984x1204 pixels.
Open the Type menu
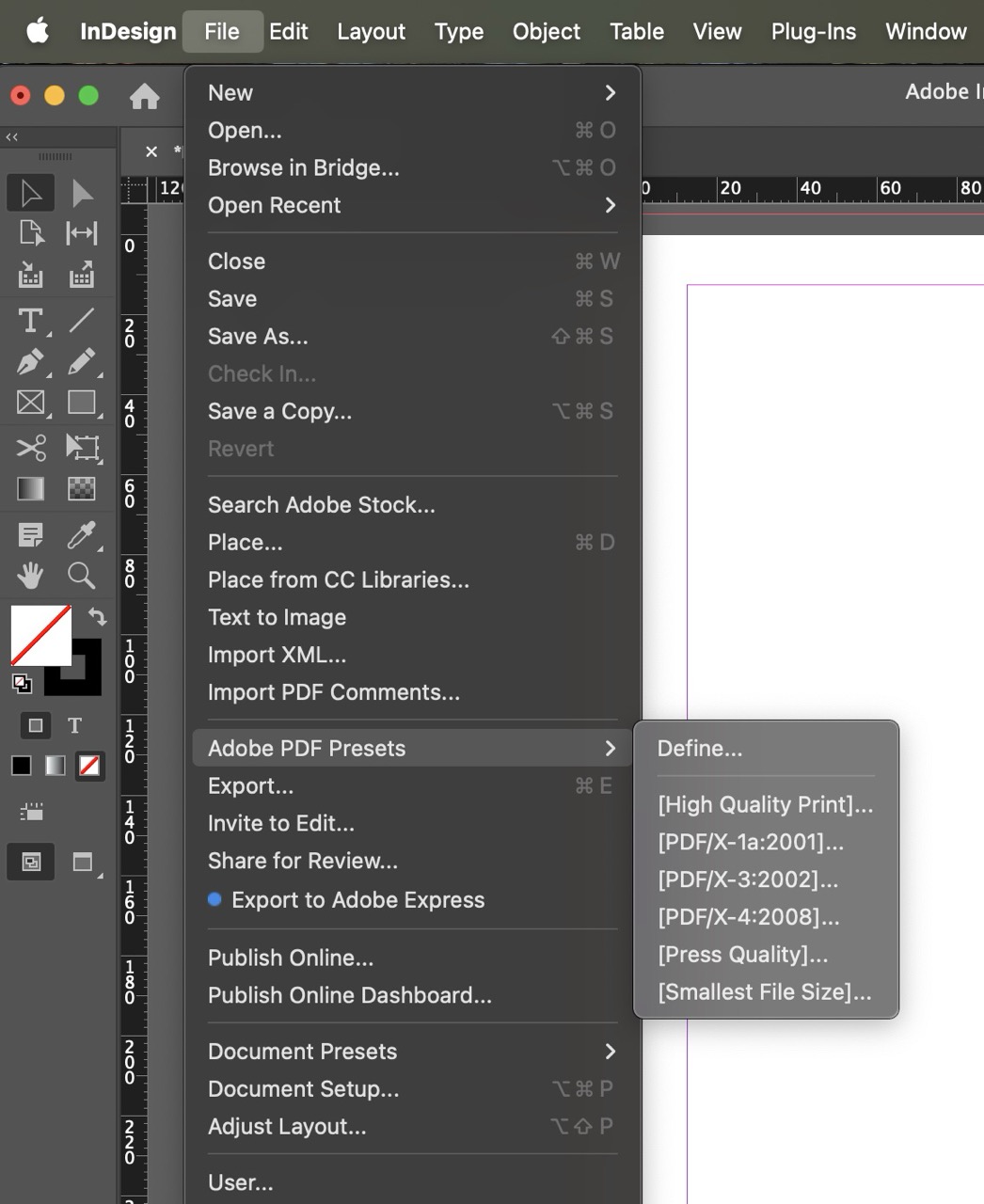coord(459,31)
